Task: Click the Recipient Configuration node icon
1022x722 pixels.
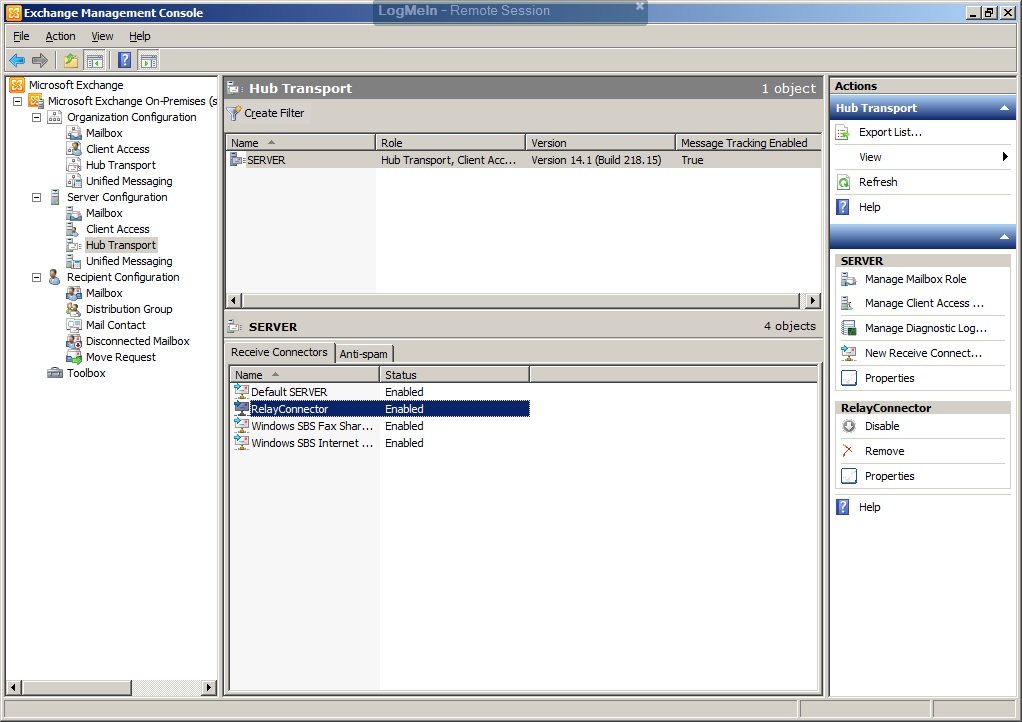Action: point(55,277)
